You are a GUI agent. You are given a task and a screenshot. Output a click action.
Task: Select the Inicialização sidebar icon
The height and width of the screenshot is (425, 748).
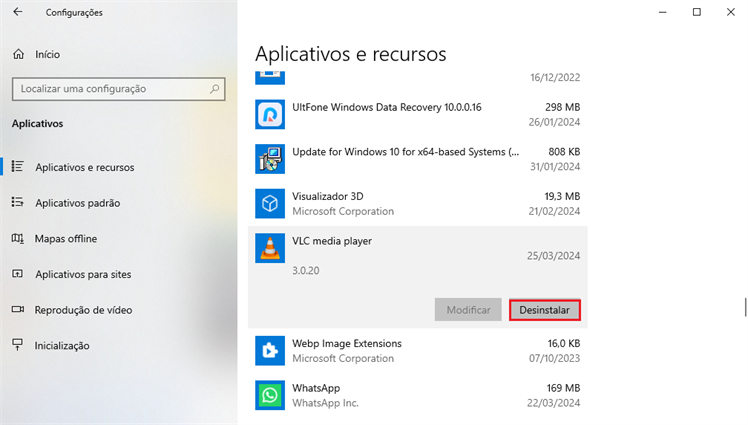point(18,344)
